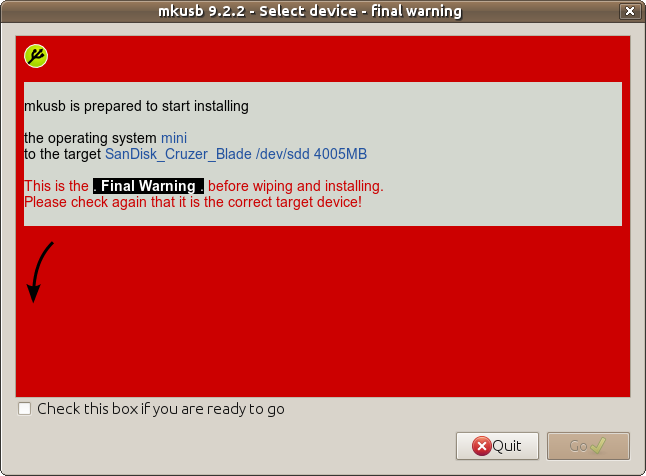Quit the mkusb installer
Image resolution: width=646 pixels, height=476 pixels.
click(497, 446)
